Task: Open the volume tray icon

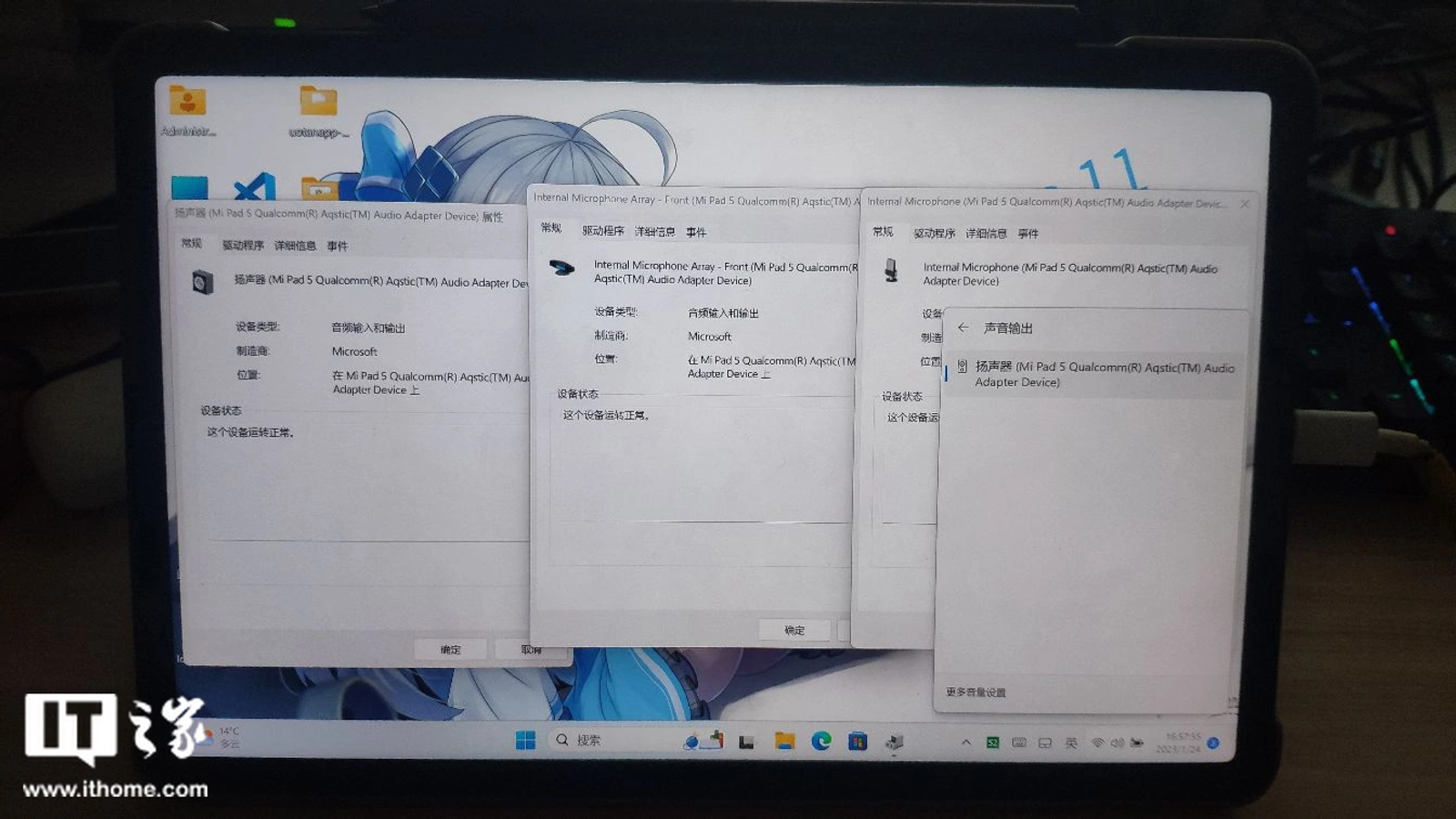Action: click(x=1117, y=743)
